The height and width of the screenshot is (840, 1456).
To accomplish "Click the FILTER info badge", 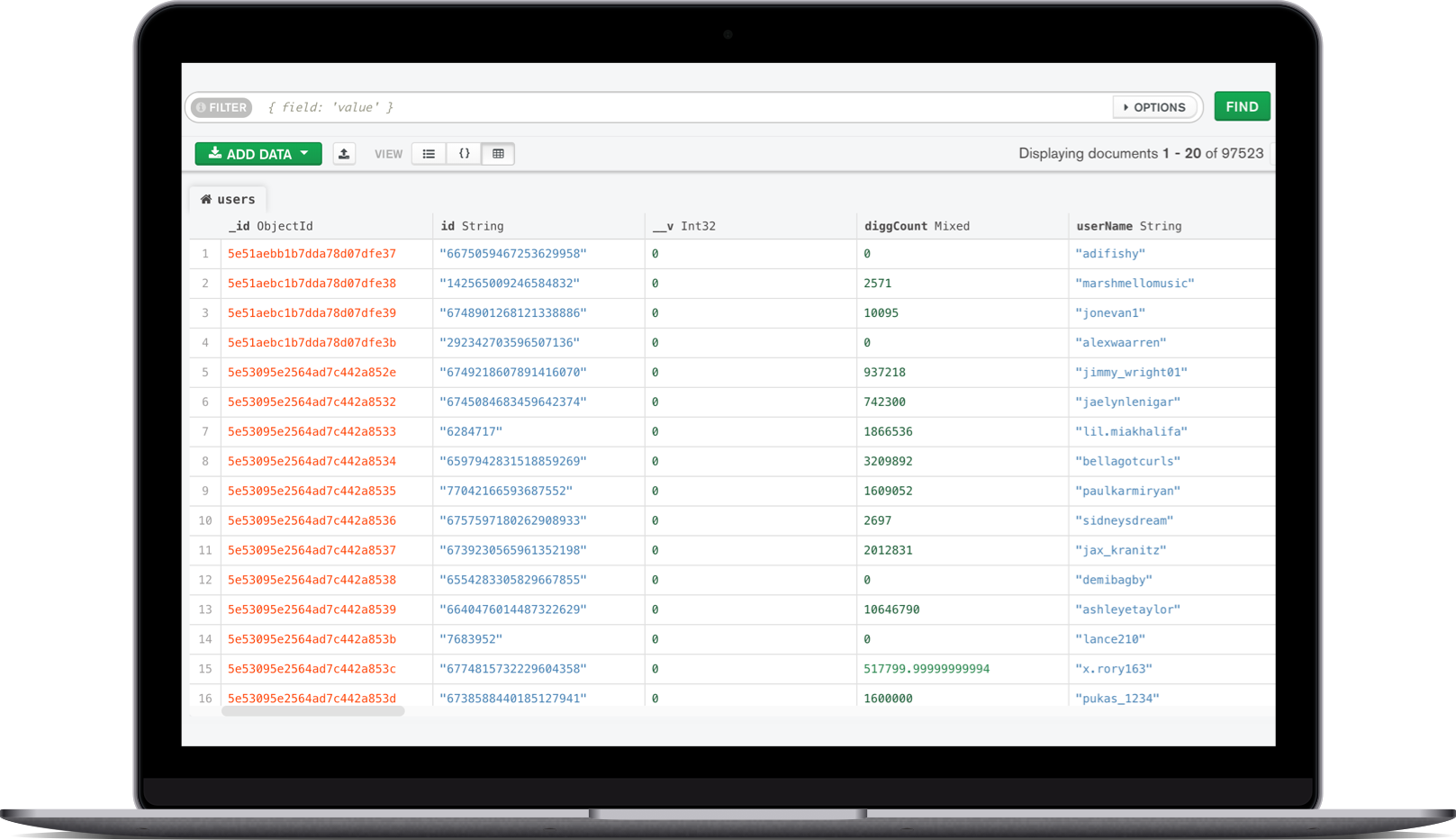I will [x=222, y=107].
